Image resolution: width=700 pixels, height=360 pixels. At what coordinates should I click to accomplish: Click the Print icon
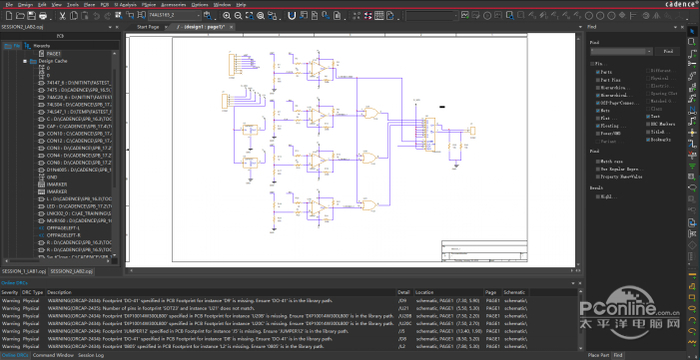click(43, 16)
